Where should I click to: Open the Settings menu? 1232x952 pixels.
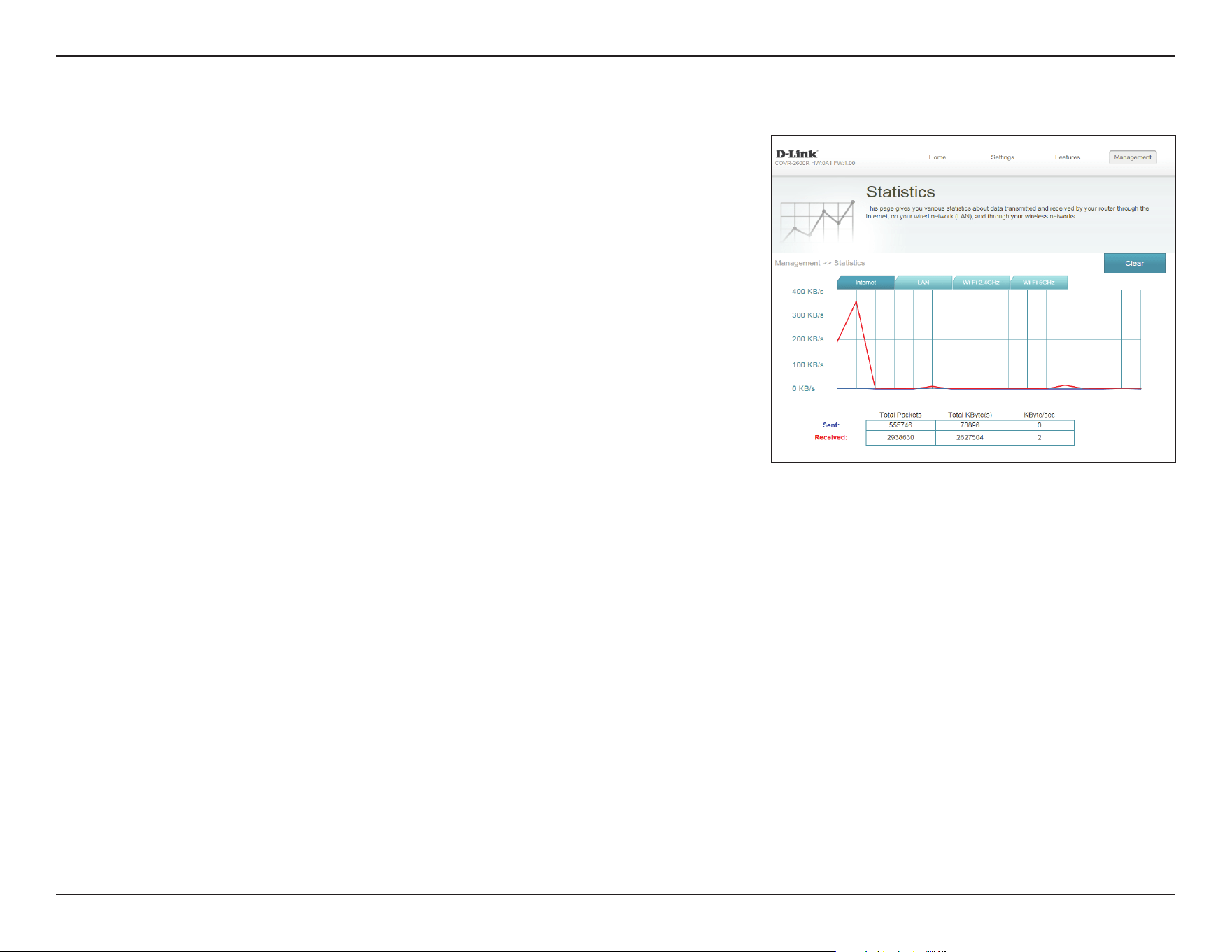1002,157
